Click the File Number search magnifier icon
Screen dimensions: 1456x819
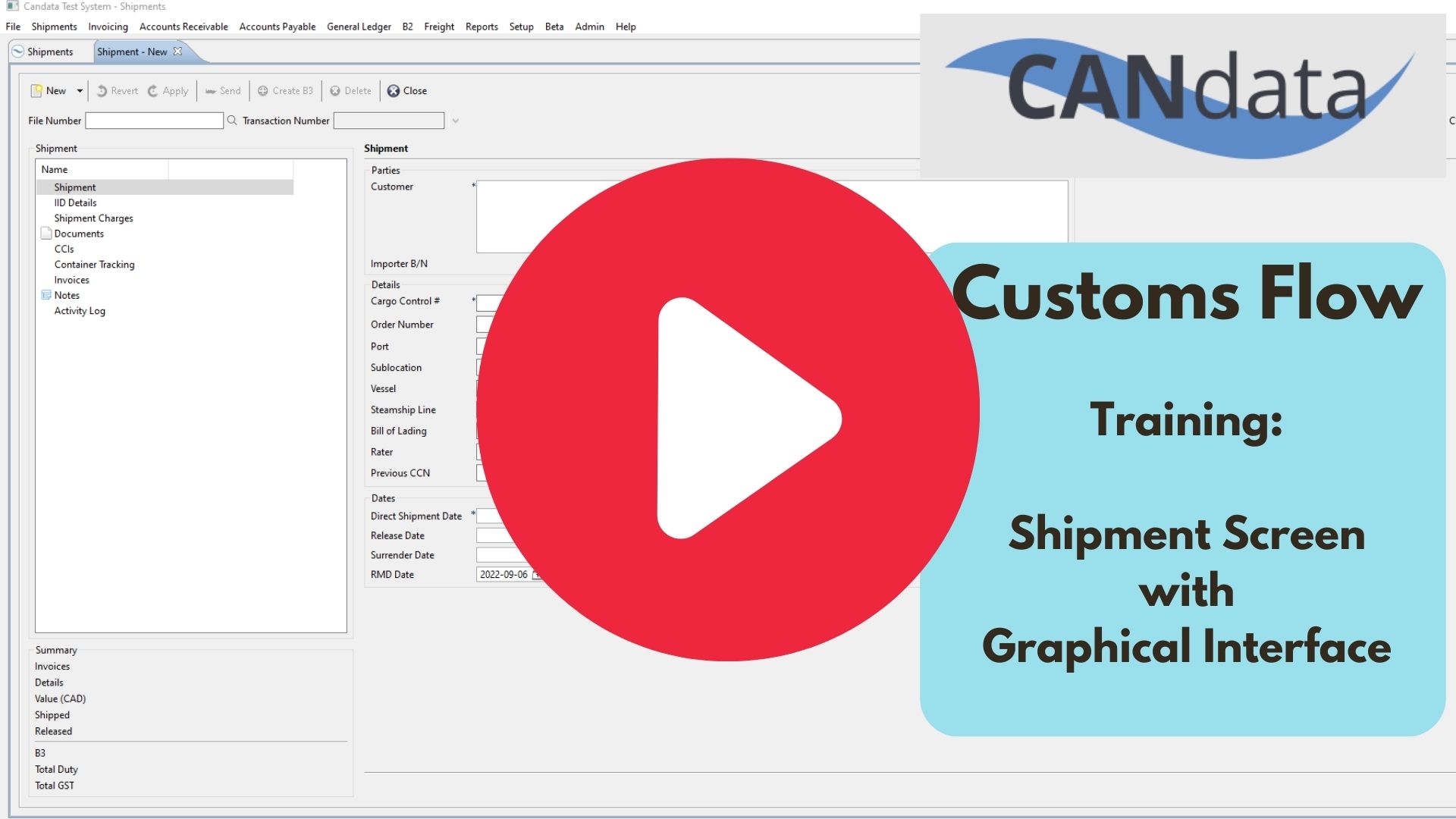[x=232, y=121]
